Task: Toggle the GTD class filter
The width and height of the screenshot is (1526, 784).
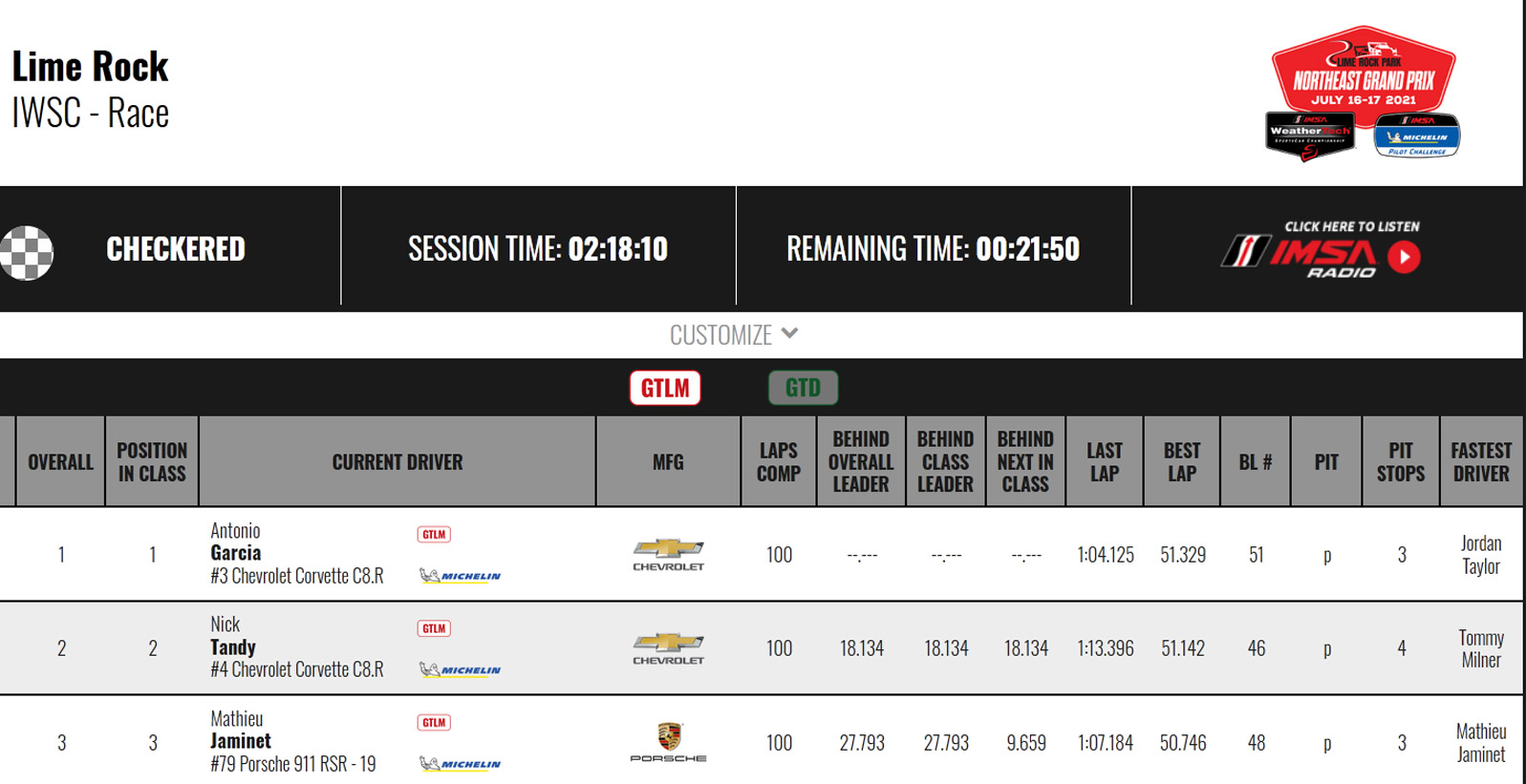Action: 803,388
